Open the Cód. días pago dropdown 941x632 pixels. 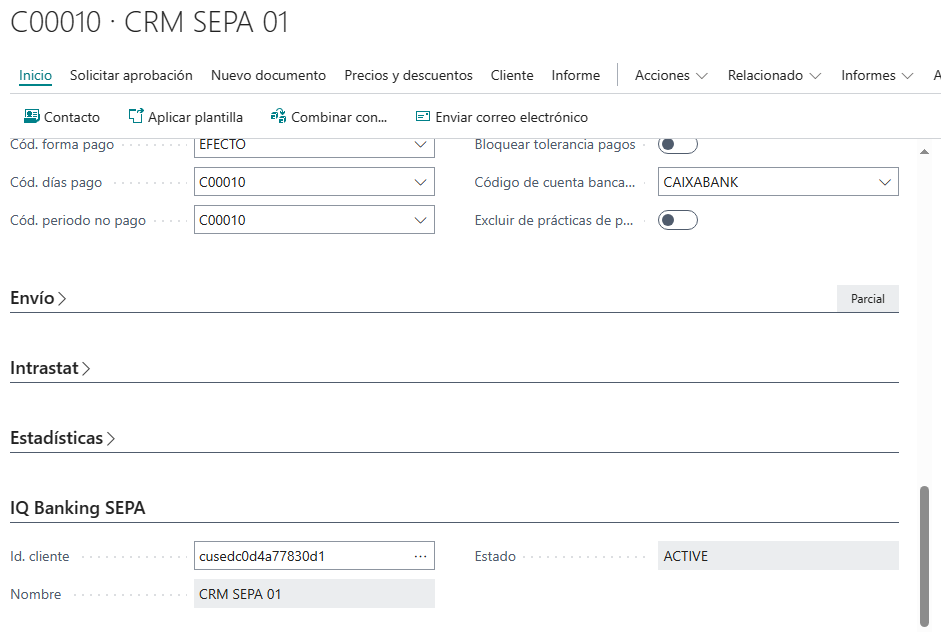tap(420, 183)
